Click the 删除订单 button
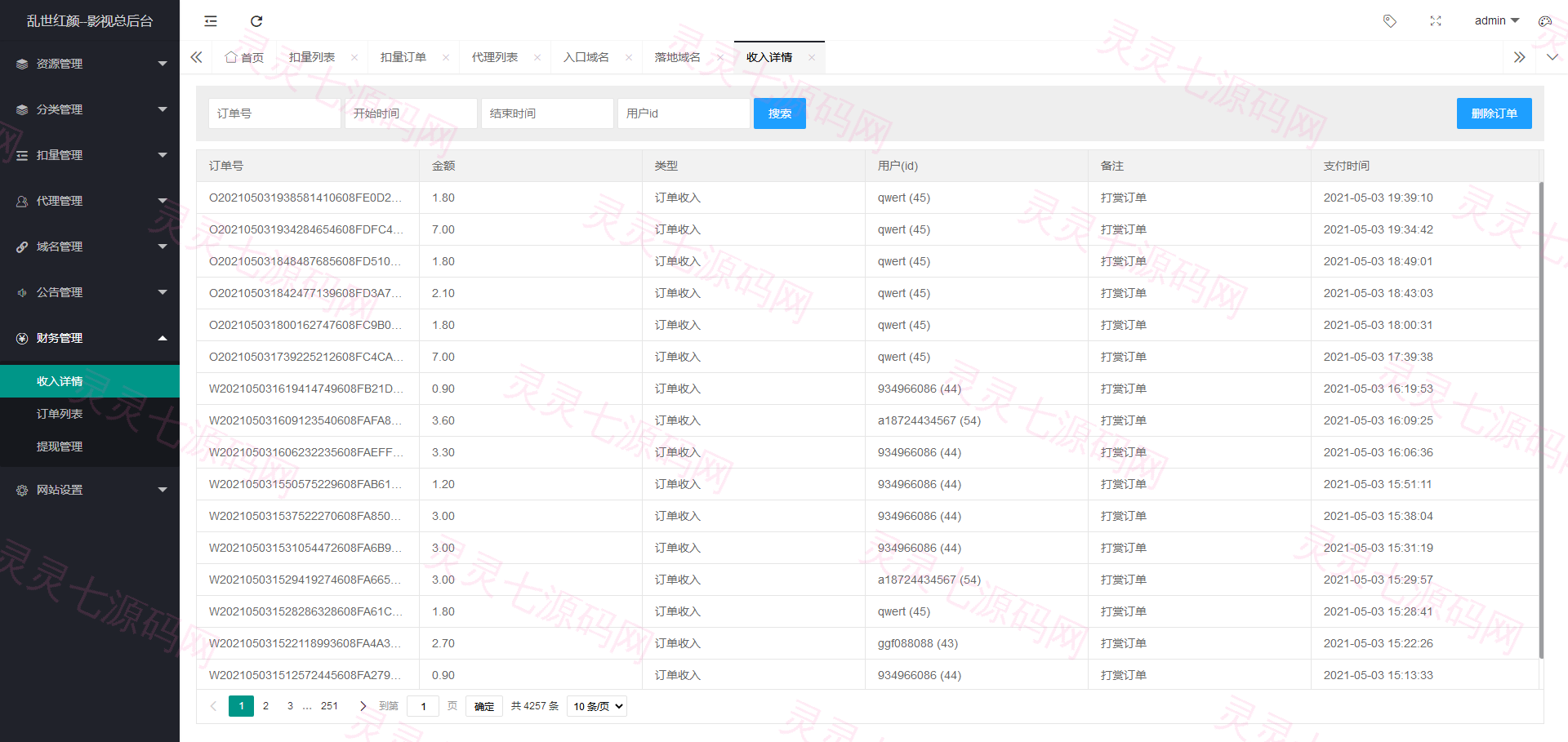Viewport: 1568px width, 742px height. tap(1494, 113)
